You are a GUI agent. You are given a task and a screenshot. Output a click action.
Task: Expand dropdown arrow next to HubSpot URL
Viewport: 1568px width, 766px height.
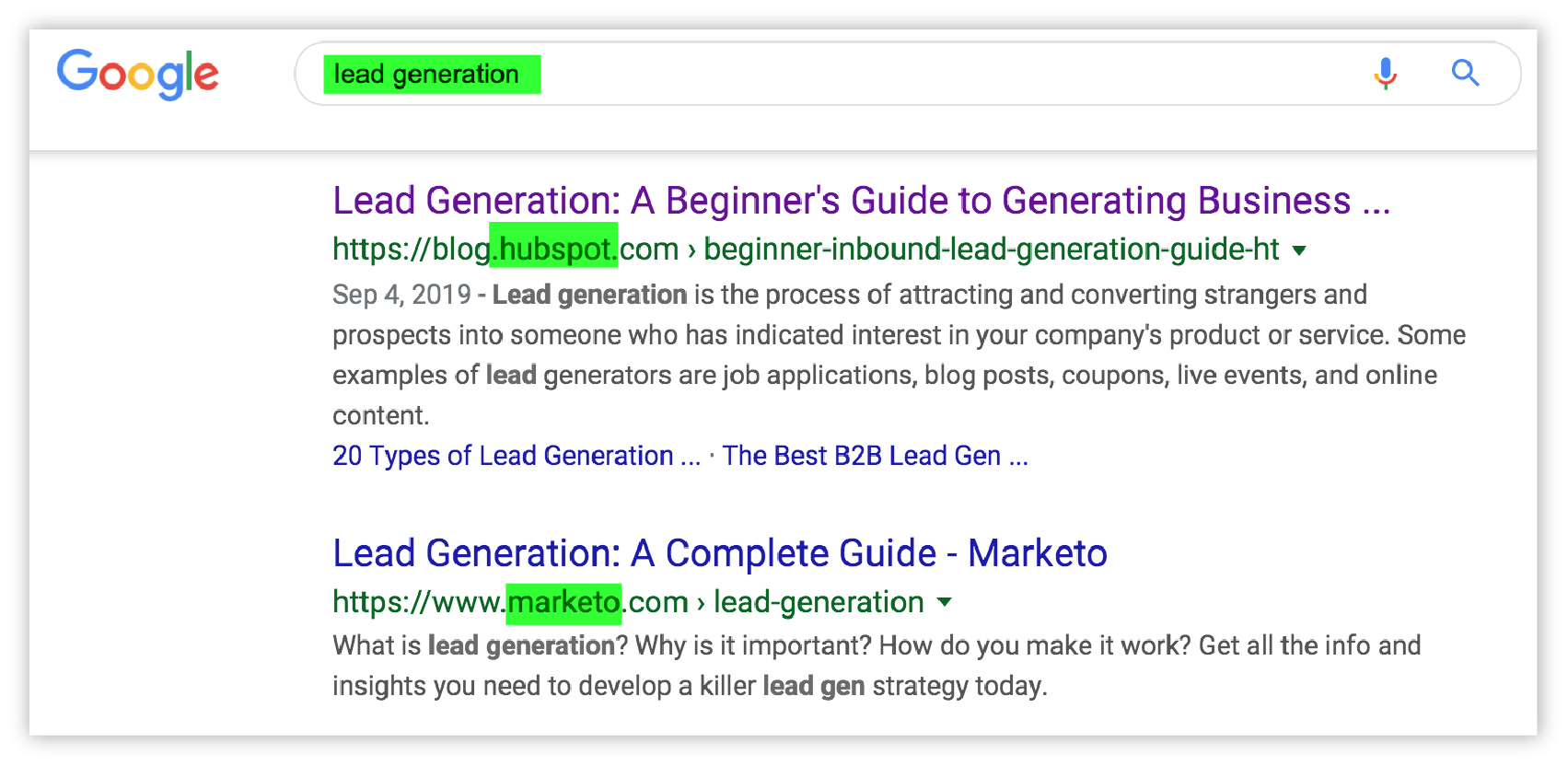click(x=1299, y=250)
